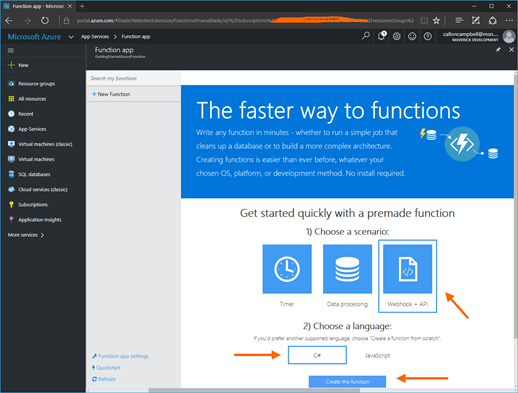The height and width of the screenshot is (393, 518).
Task: Collapse the sidebar with hamburger icon
Action: (x=11, y=50)
